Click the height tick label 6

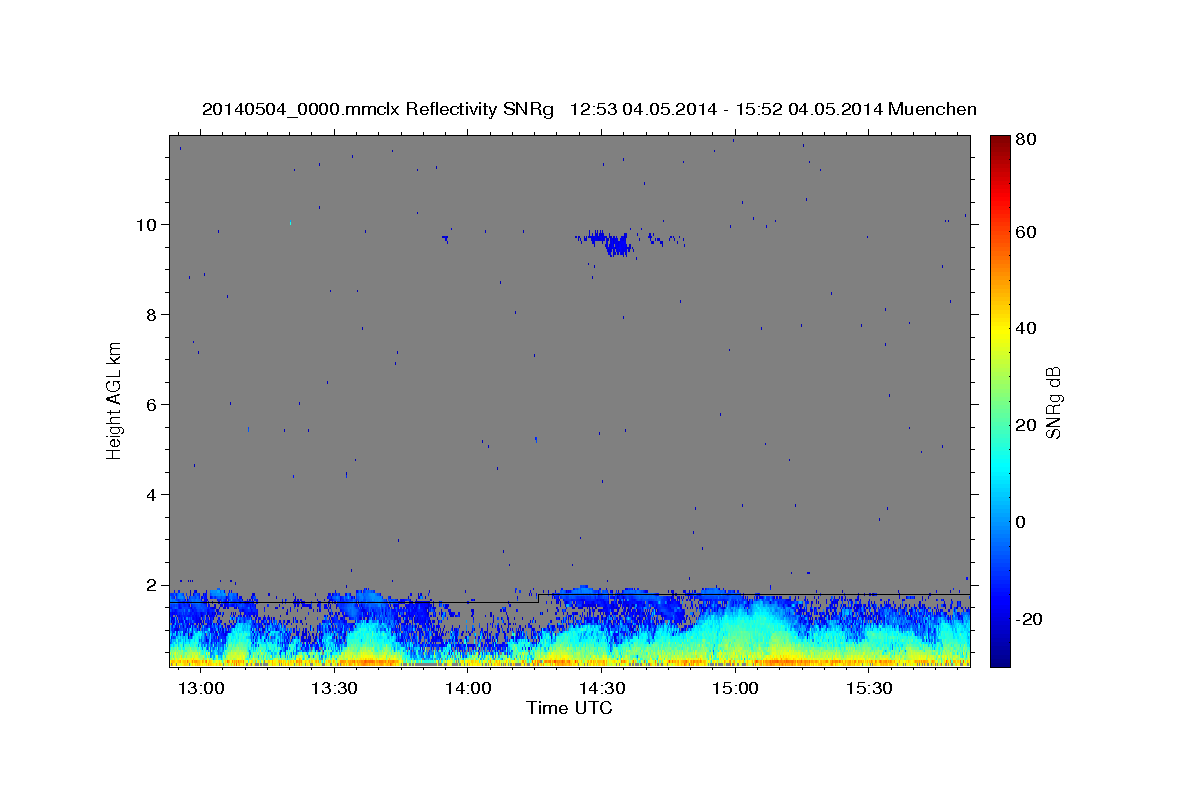(153, 404)
